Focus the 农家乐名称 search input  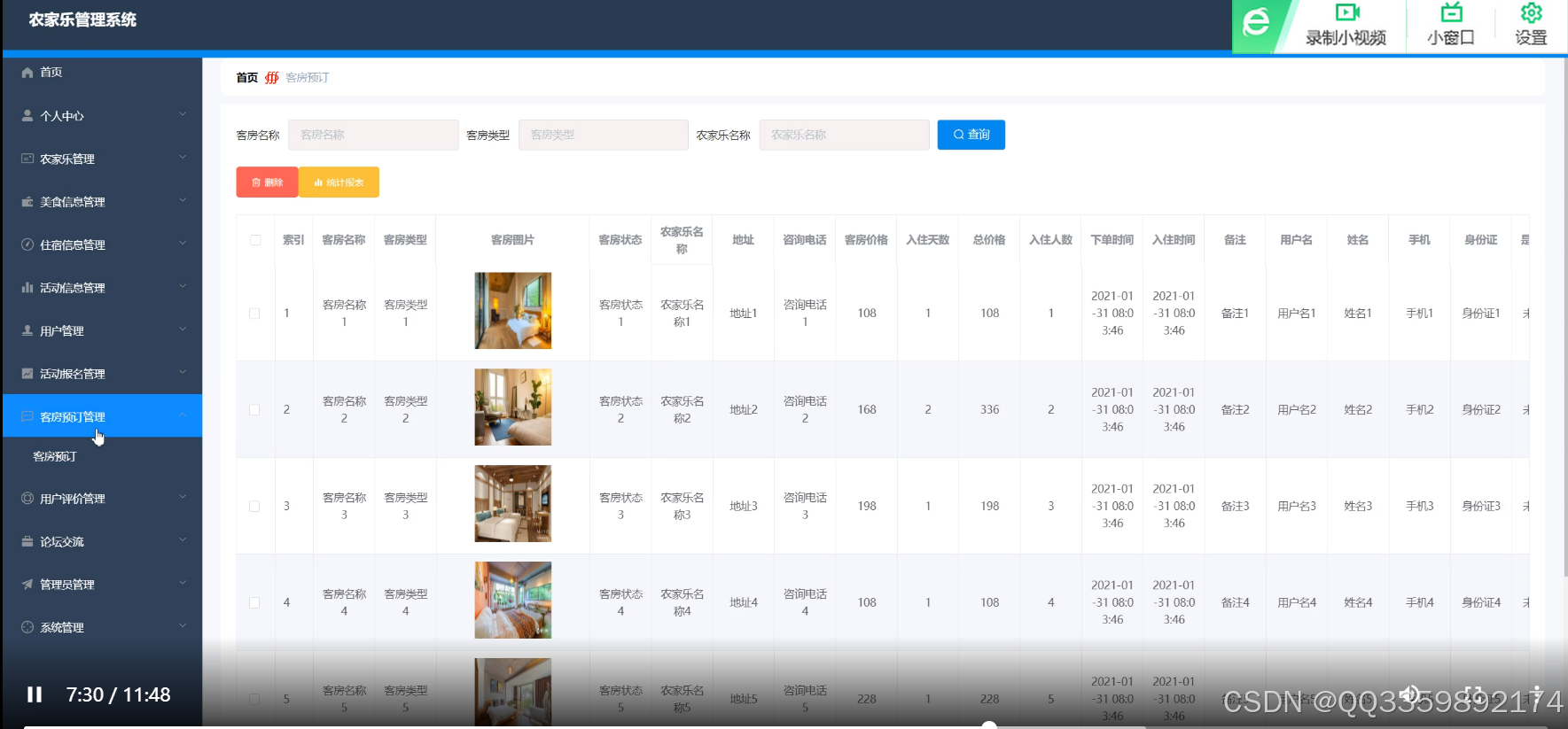tap(845, 135)
